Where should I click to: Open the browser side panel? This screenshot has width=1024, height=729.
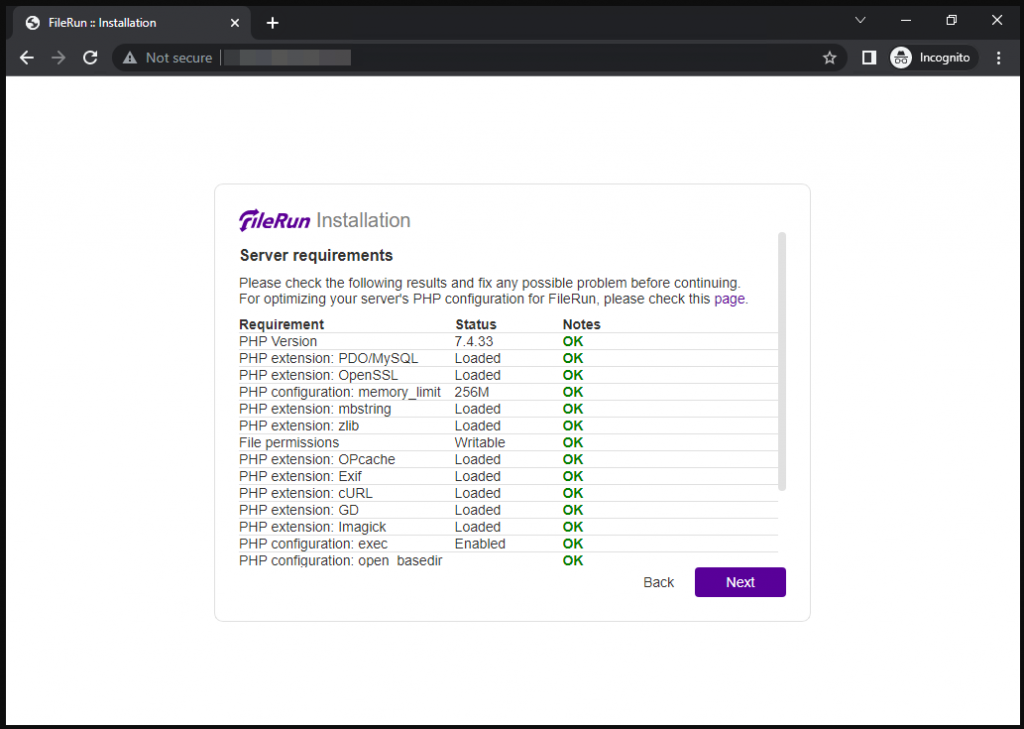(x=869, y=58)
